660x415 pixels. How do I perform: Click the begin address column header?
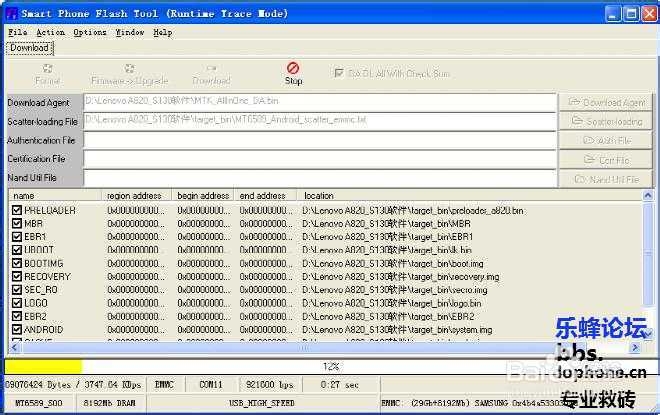203,196
